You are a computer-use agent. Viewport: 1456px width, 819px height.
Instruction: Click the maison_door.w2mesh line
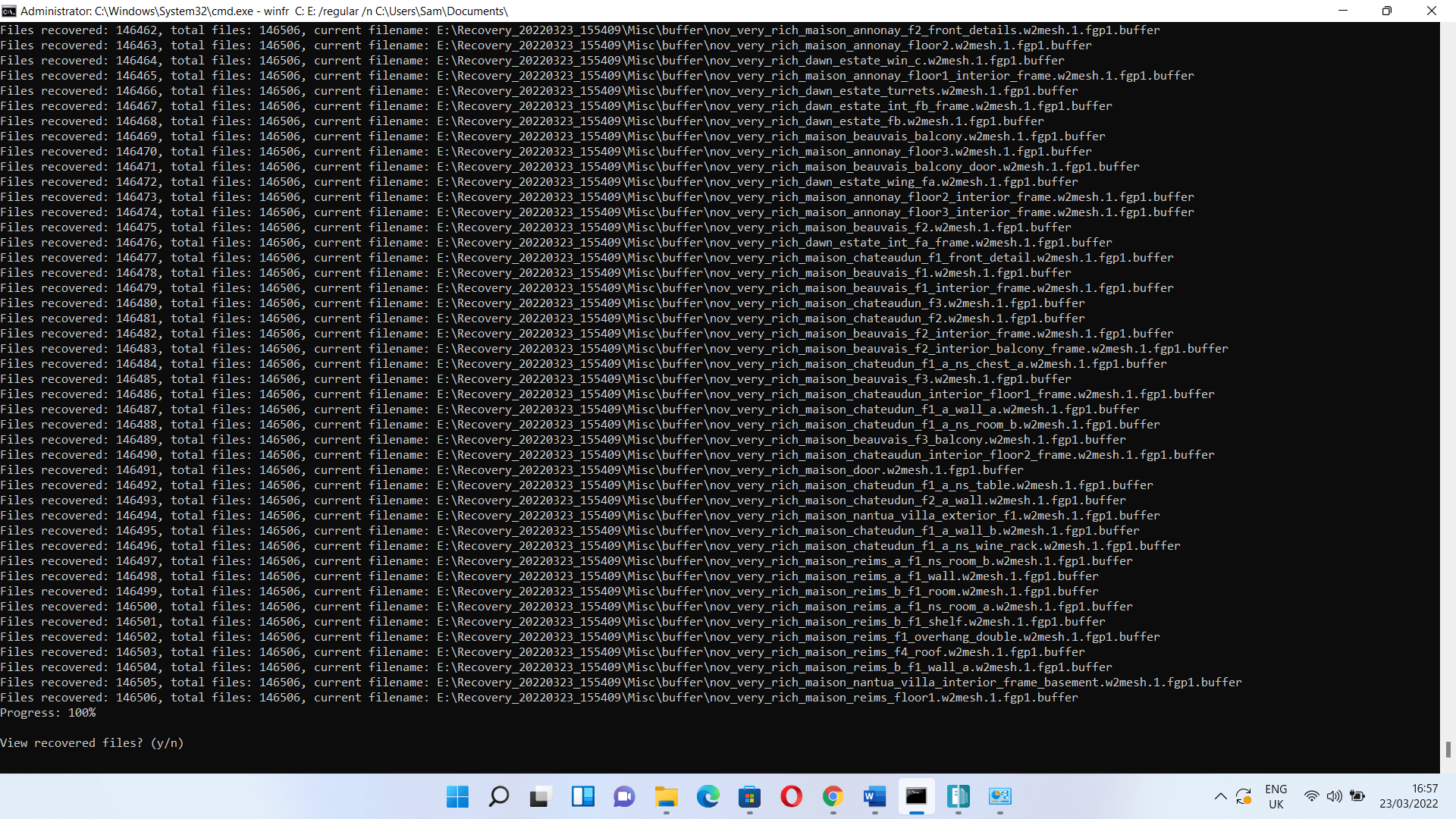point(512,470)
